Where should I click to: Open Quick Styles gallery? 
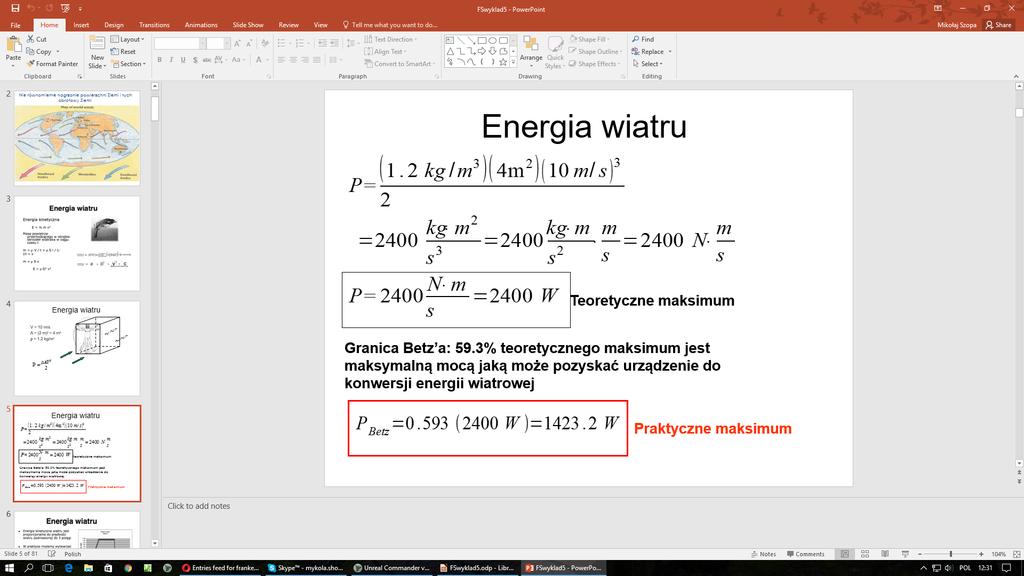pyautogui.click(x=554, y=52)
